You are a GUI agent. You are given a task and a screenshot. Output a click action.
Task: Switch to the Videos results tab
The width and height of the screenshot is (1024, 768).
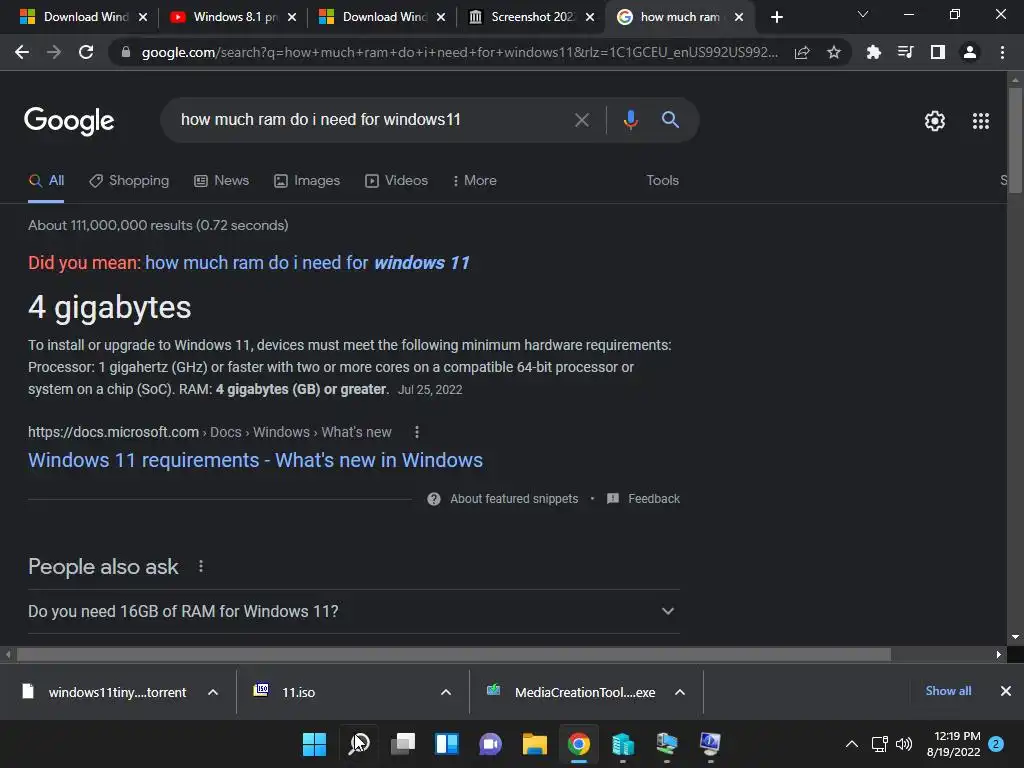(396, 180)
